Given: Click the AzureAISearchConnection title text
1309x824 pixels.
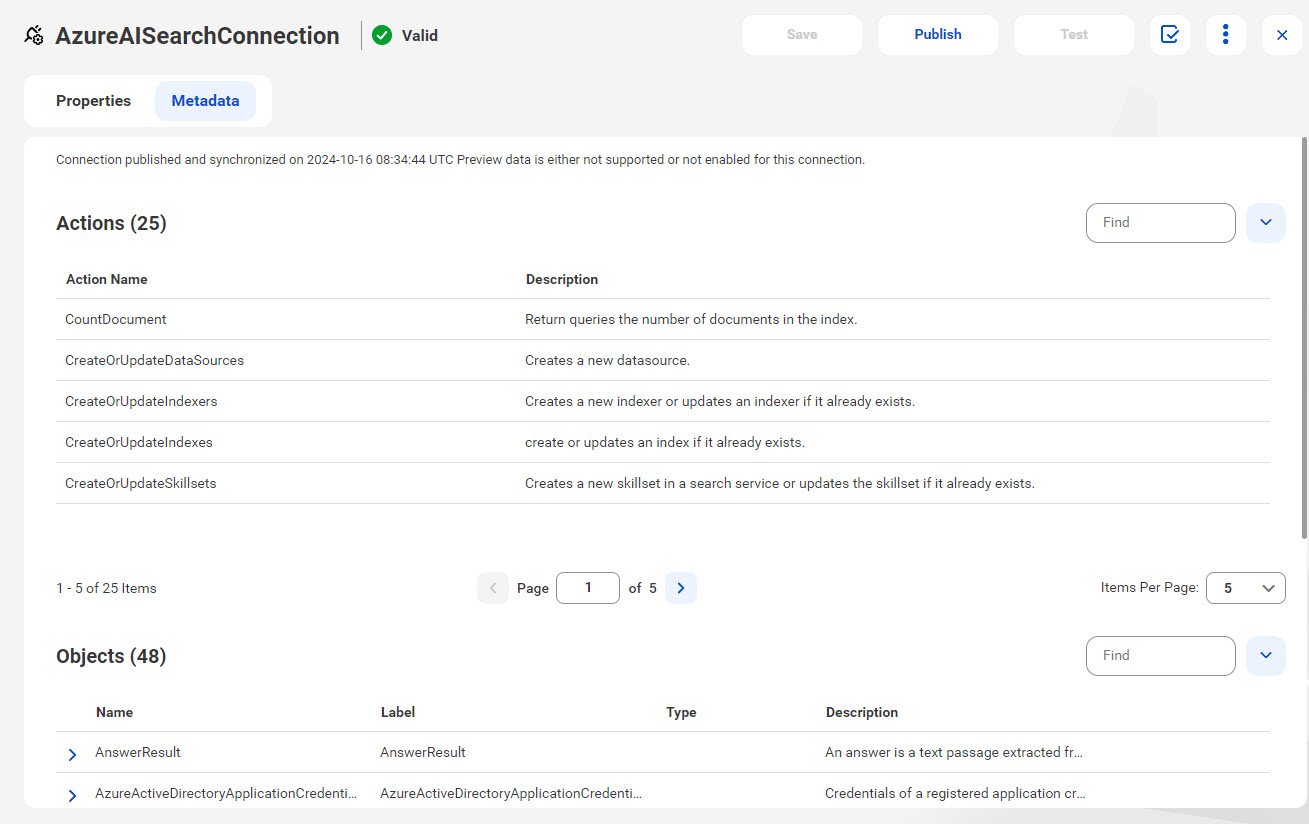Looking at the screenshot, I should click(197, 36).
